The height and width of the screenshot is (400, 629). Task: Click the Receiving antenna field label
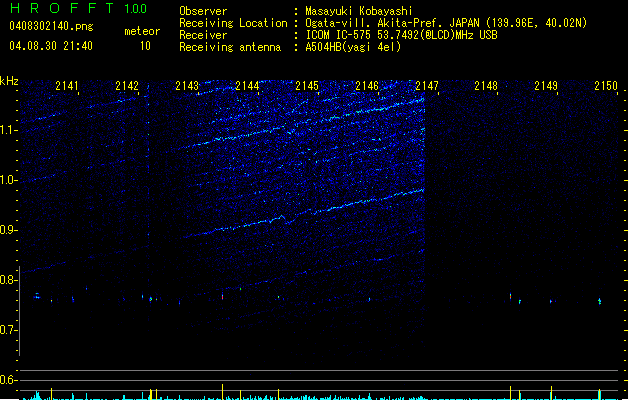[230, 47]
